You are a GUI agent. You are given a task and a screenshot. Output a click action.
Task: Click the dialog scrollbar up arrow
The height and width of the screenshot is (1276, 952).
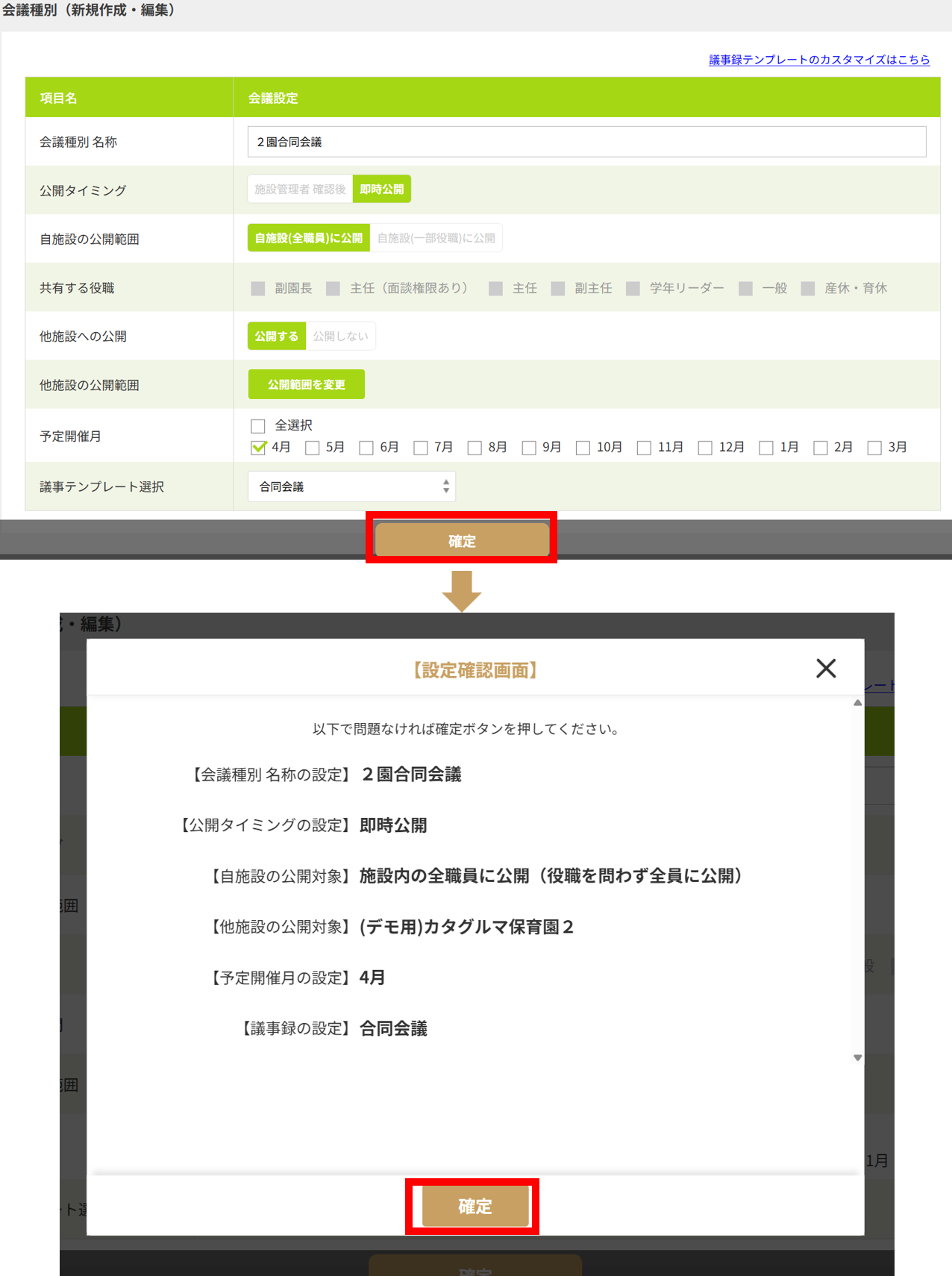pyautogui.click(x=858, y=703)
